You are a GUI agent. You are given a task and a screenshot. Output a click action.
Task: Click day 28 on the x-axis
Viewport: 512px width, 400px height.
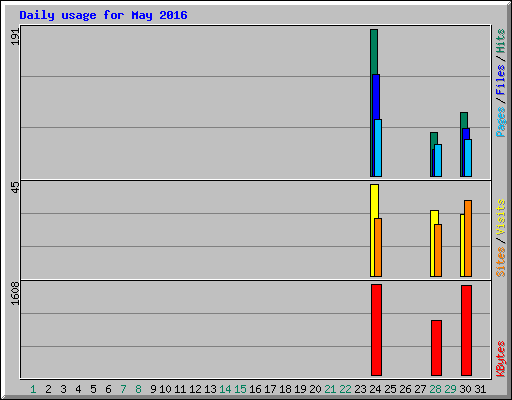[435, 389]
